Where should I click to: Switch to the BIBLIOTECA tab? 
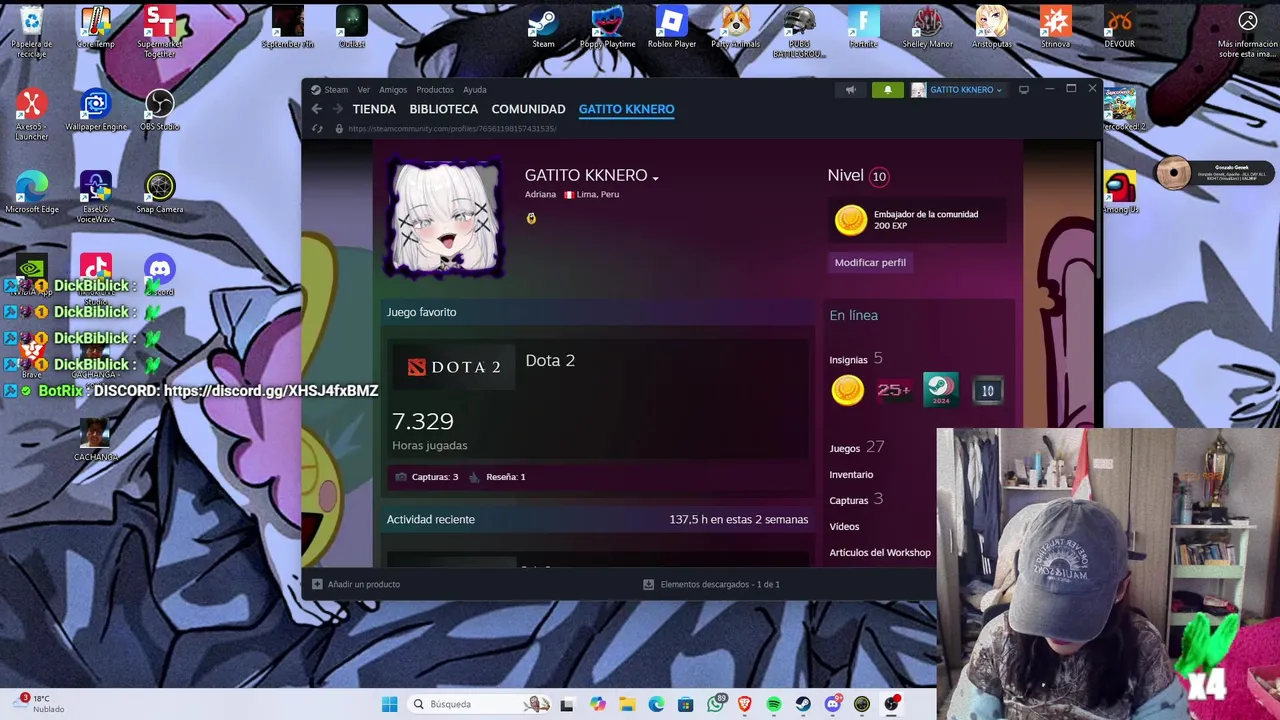(x=444, y=109)
